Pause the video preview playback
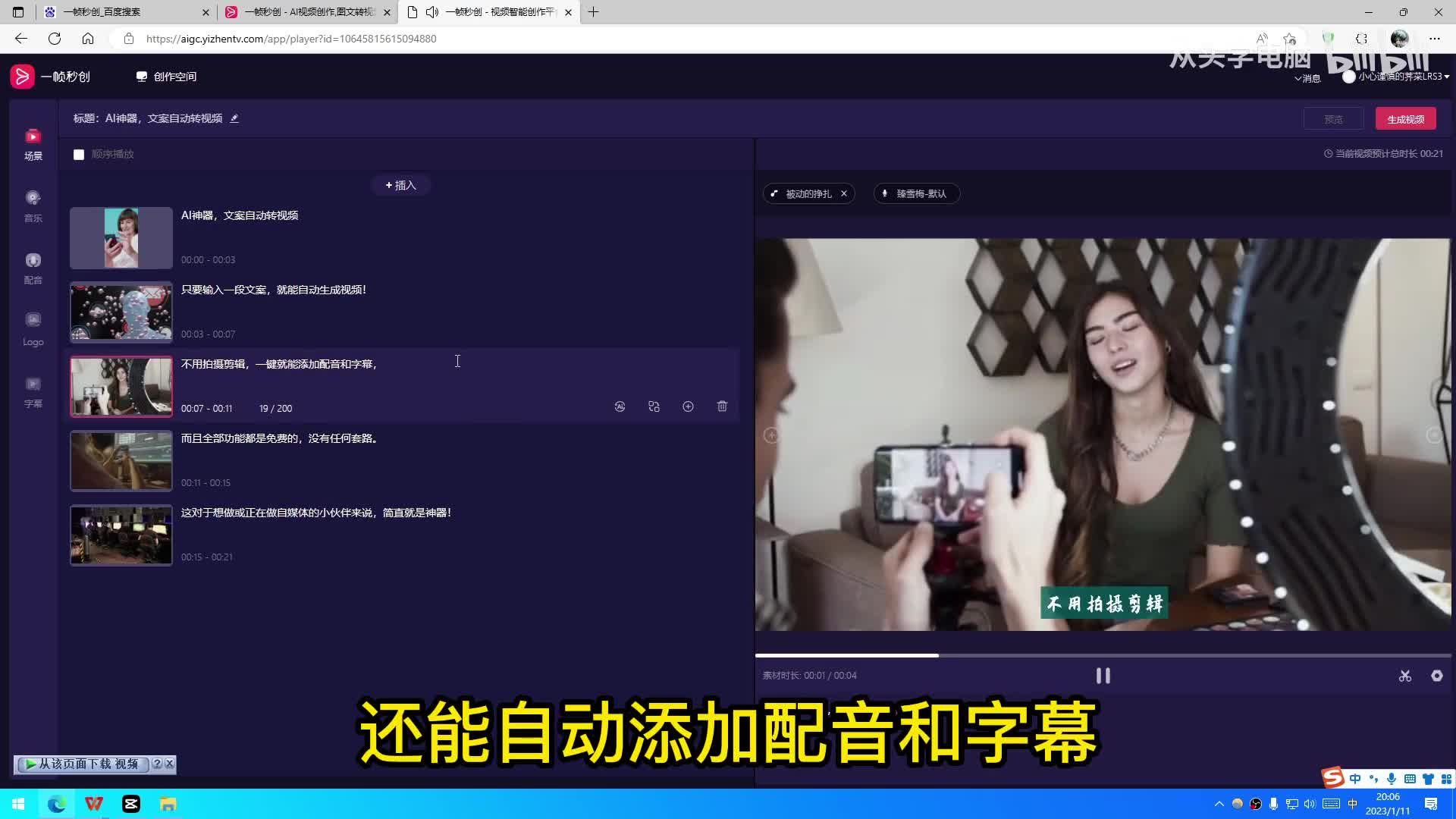This screenshot has height=819, width=1456. (x=1103, y=676)
